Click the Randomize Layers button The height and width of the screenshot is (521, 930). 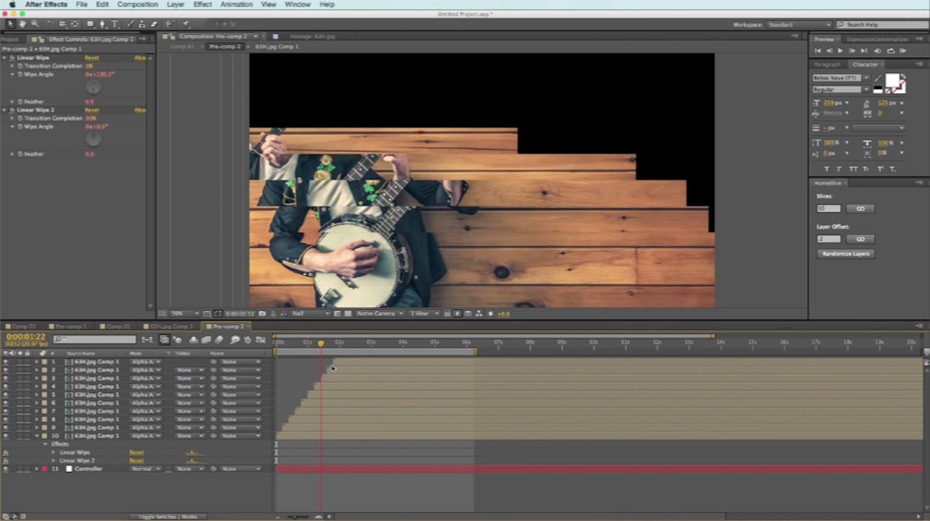(845, 254)
